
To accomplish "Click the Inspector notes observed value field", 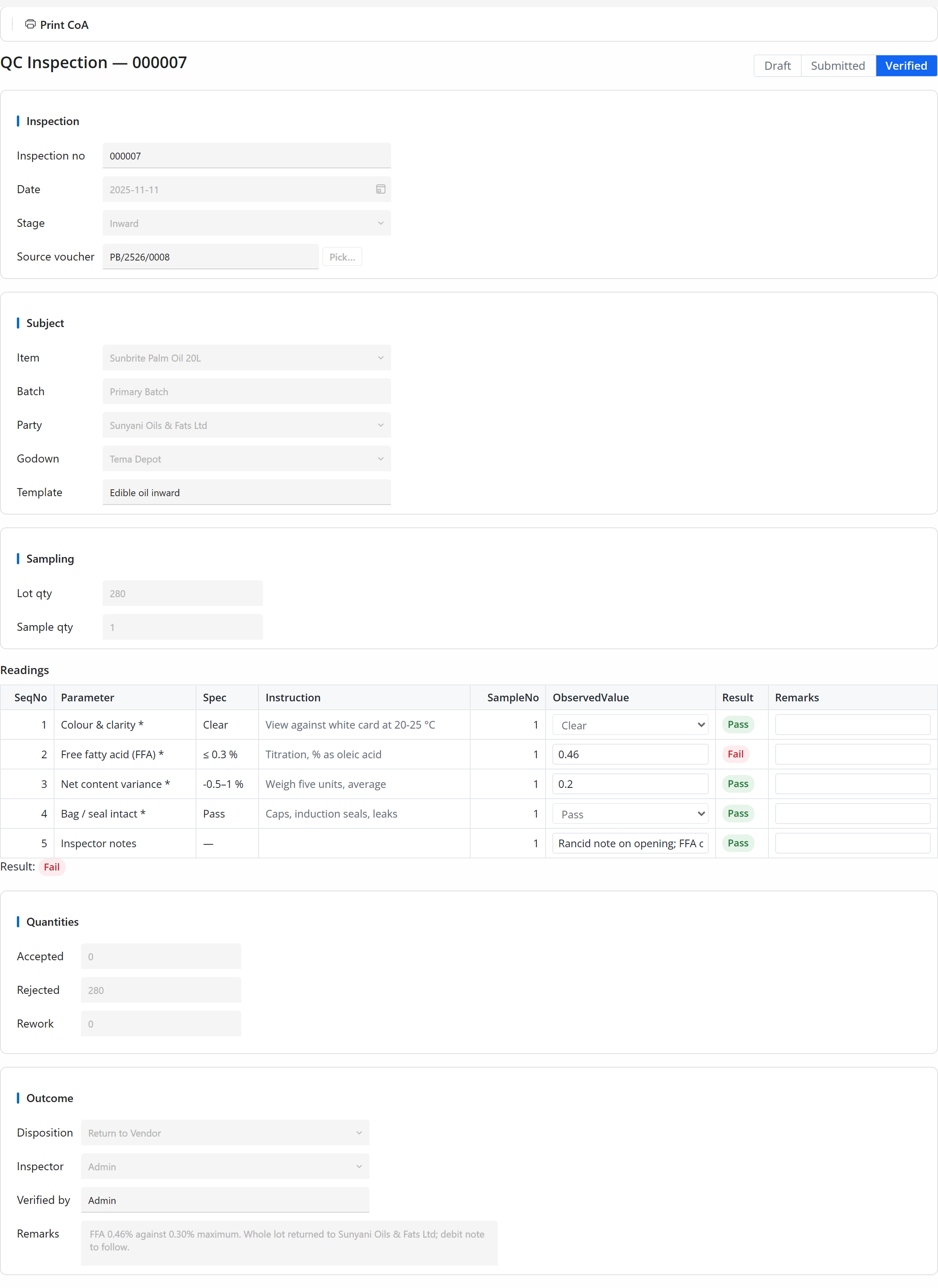I will pos(630,843).
